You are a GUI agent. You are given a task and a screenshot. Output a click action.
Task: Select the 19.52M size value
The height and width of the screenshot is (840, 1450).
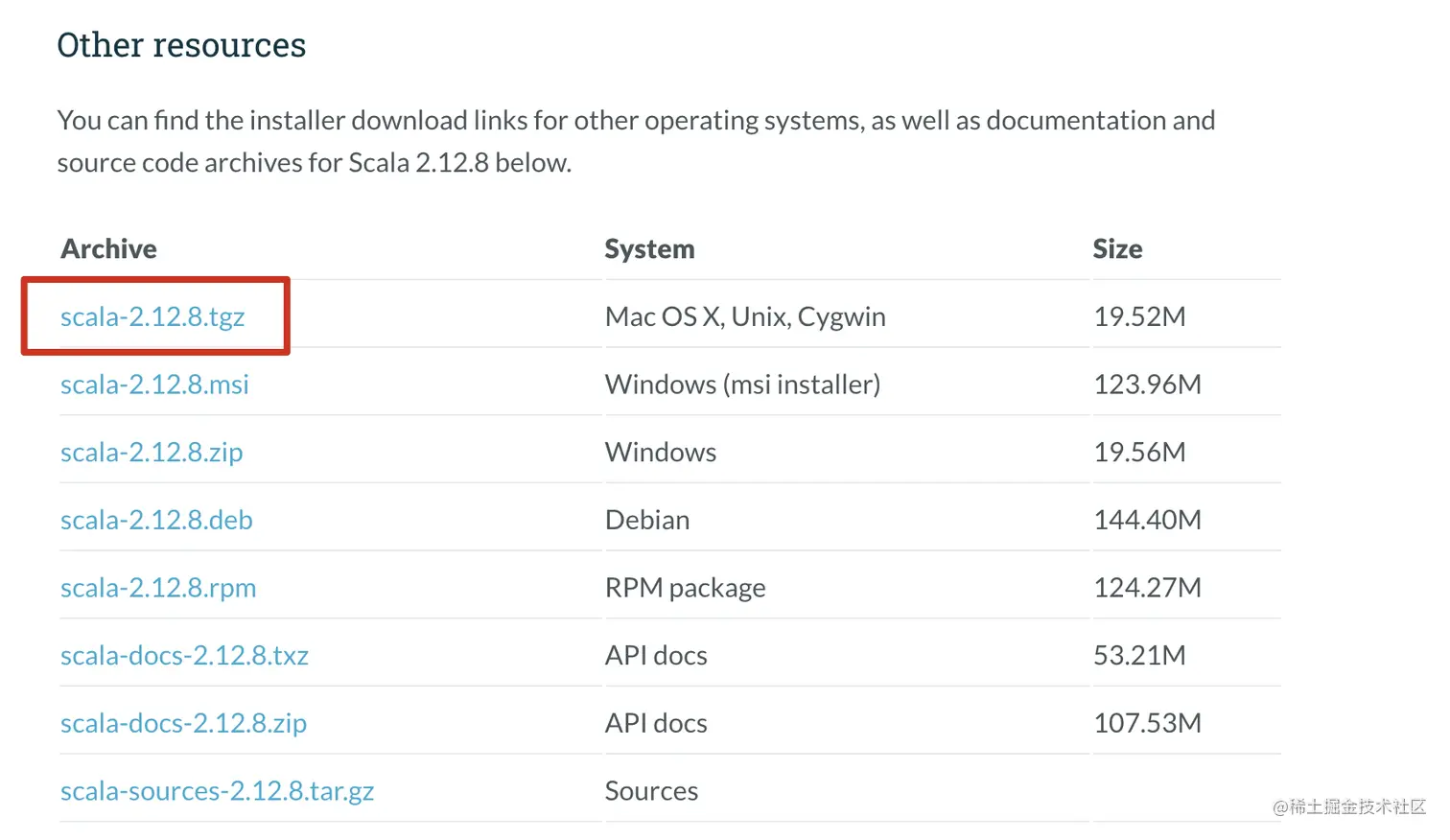tap(1139, 316)
